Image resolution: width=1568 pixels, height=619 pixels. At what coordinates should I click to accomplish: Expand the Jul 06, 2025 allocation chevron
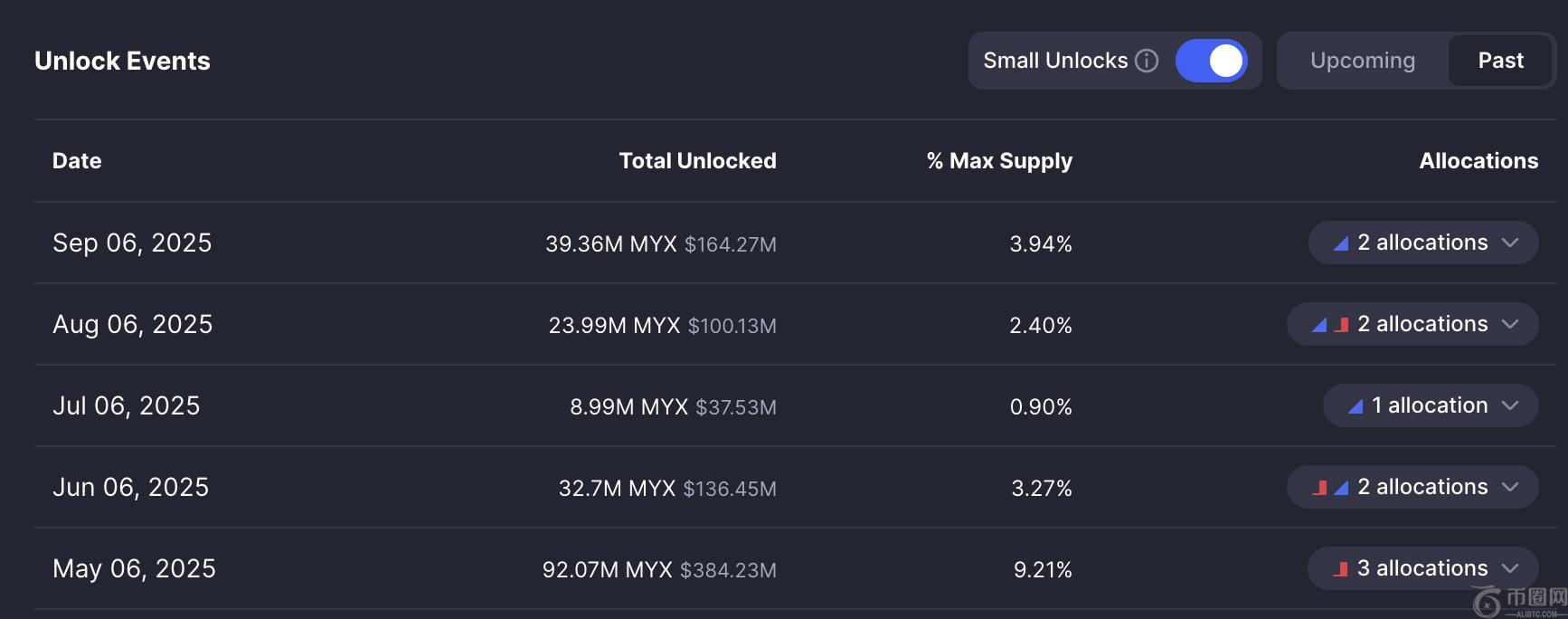tap(1509, 405)
